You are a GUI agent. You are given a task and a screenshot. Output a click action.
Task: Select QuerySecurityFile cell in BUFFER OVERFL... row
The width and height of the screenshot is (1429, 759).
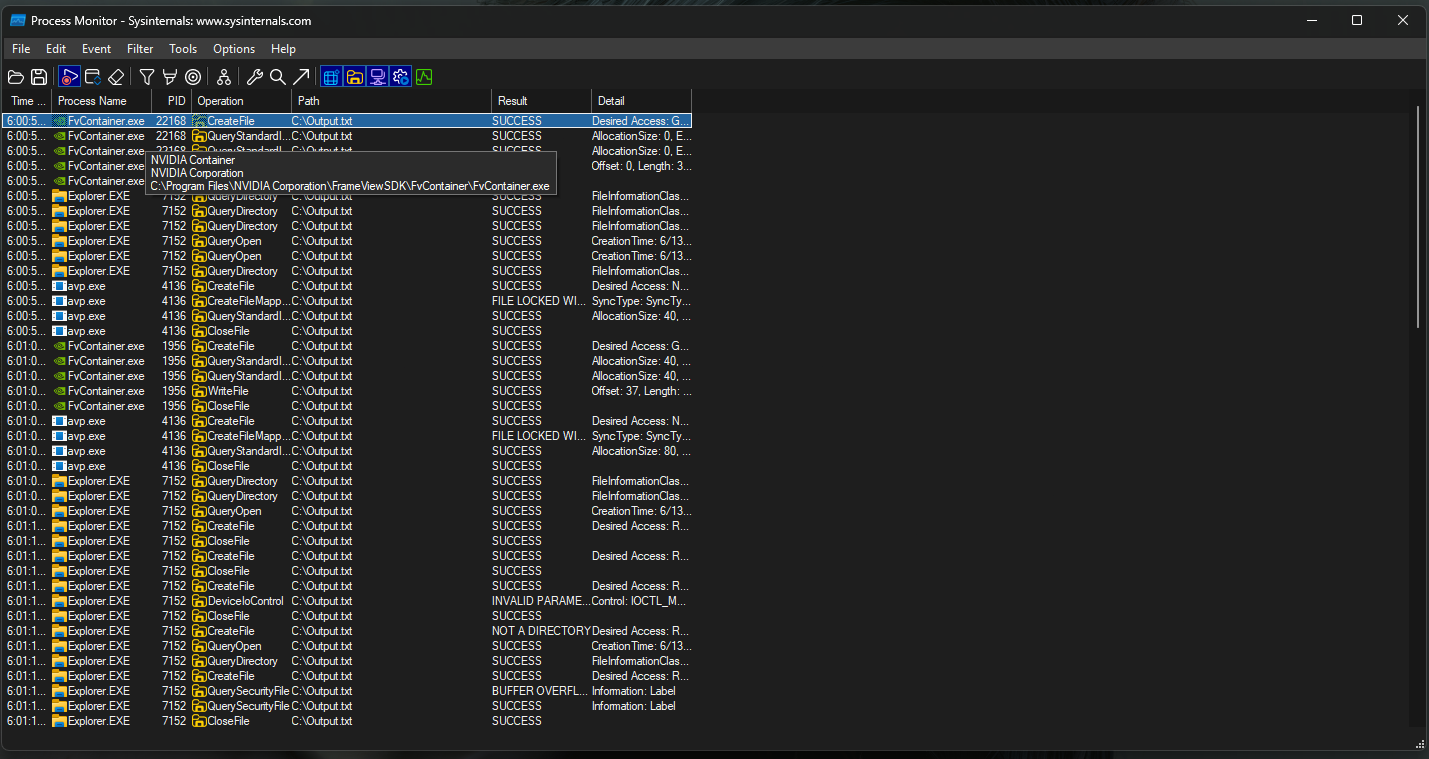click(248, 691)
